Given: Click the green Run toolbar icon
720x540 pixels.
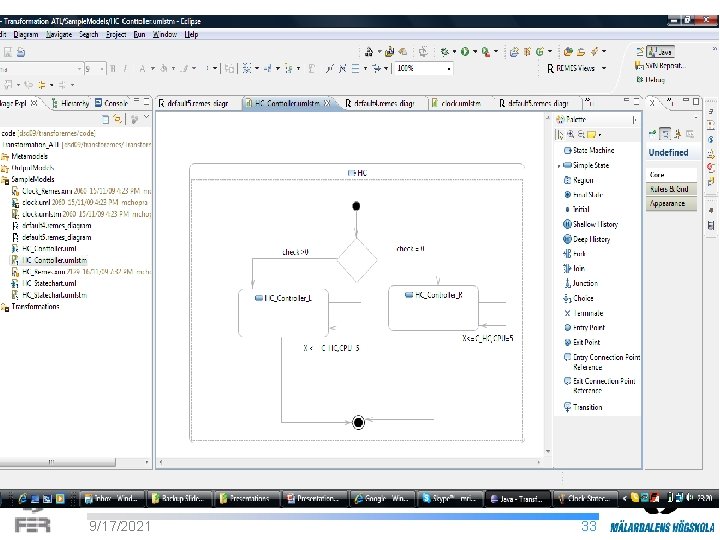Looking at the screenshot, I should [x=465, y=52].
